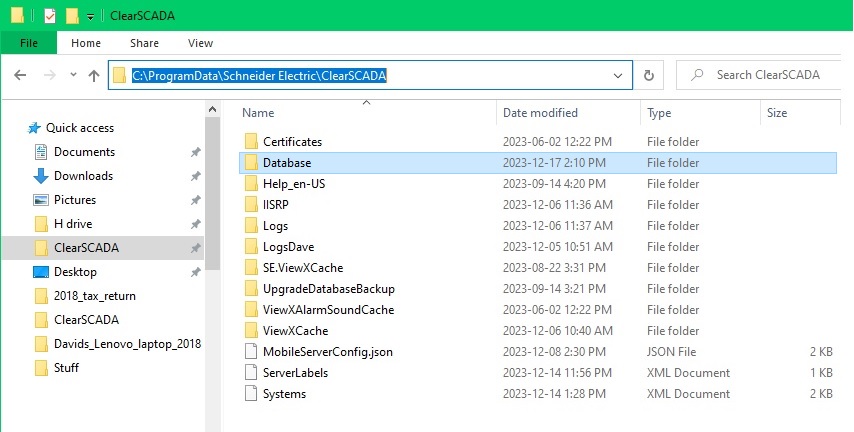Open the Customize Quick Access Toolbar dropdown
Screen dimensions: 854x432
90,17
